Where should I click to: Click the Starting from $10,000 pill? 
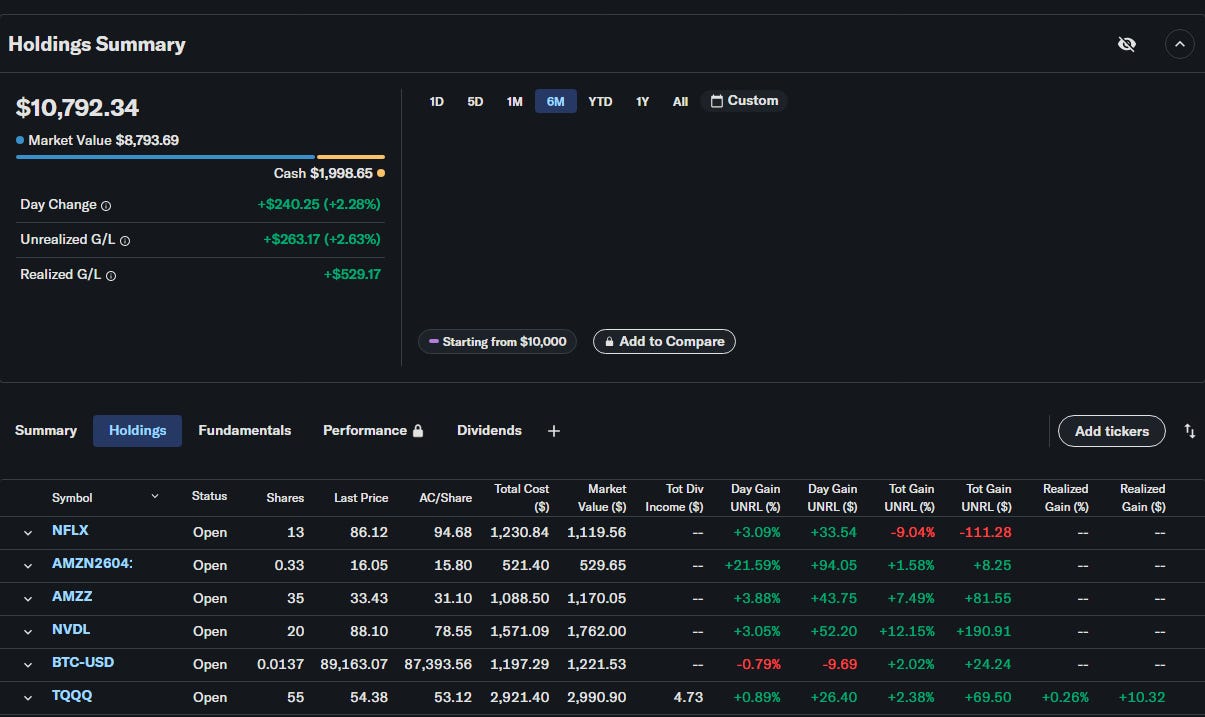point(497,342)
